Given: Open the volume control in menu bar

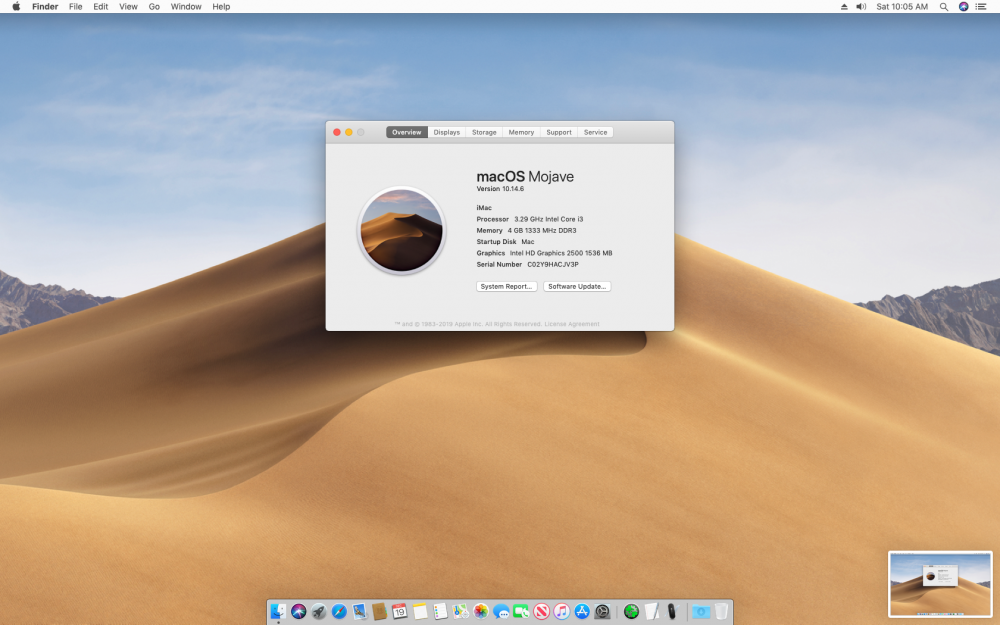Looking at the screenshot, I should tap(860, 6).
